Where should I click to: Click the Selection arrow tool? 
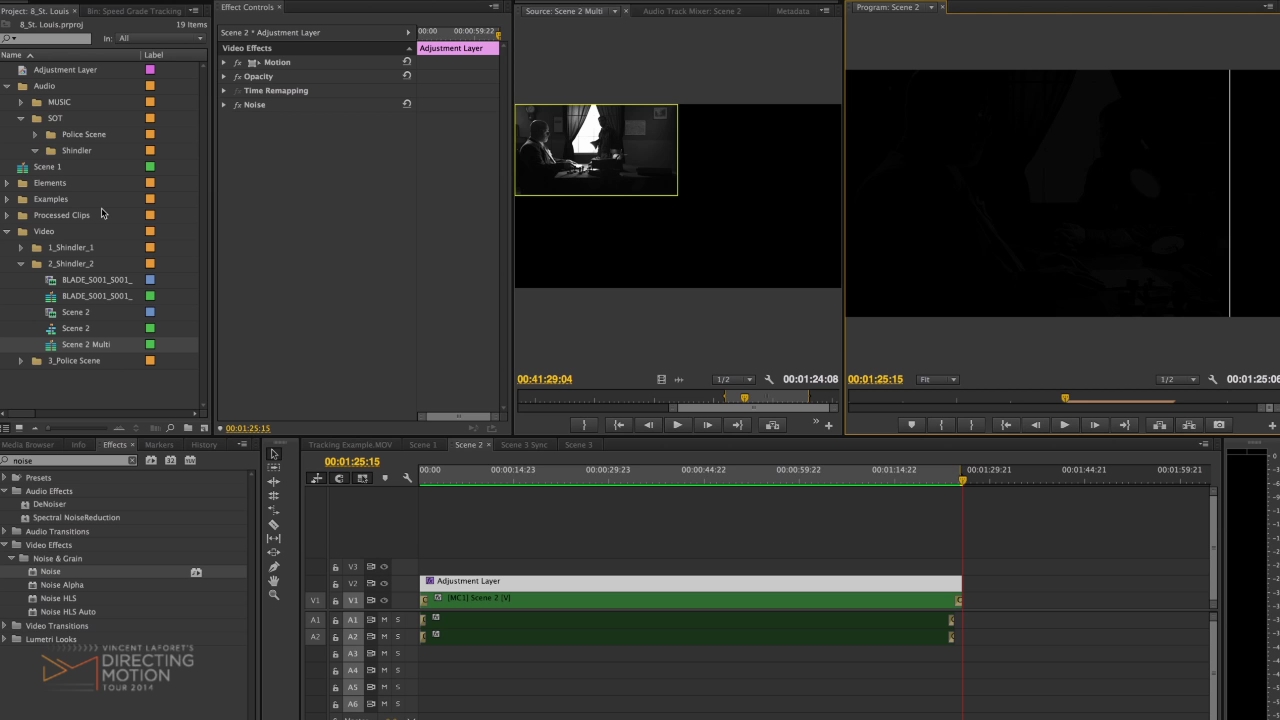274,454
